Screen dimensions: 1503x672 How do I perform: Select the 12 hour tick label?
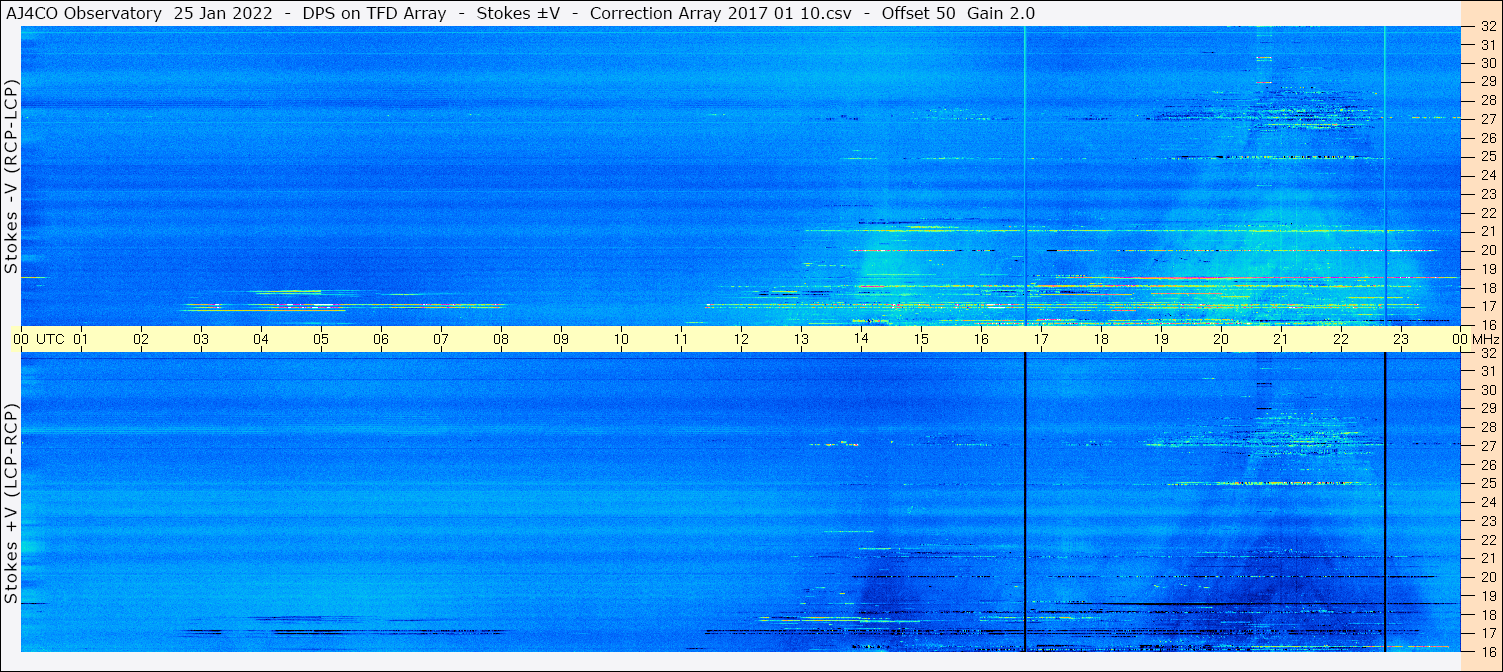coord(741,339)
